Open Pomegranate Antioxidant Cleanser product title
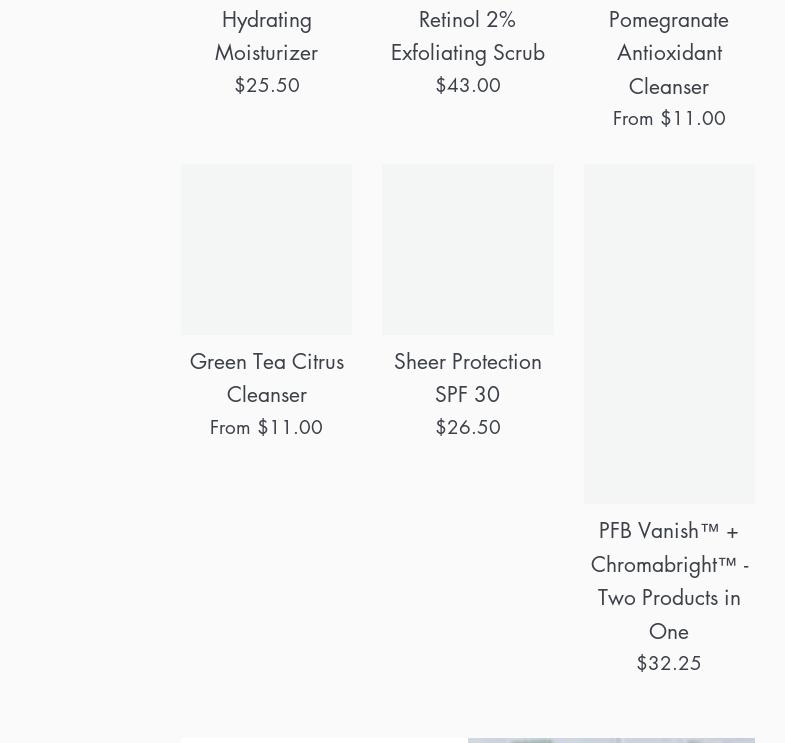Image resolution: width=785 pixels, height=743 pixels. point(668,52)
